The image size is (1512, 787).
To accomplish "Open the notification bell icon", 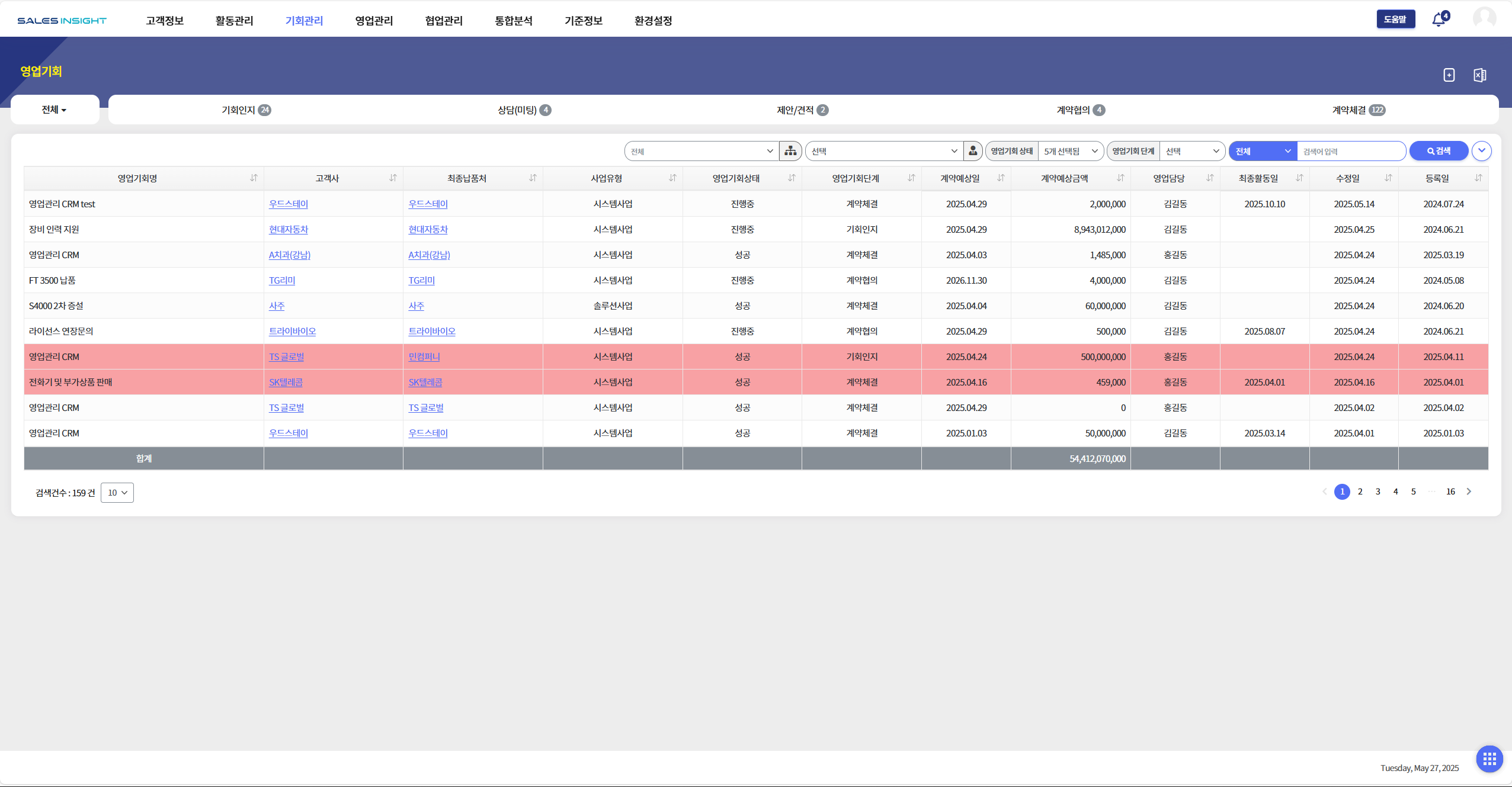I will 1440,20.
